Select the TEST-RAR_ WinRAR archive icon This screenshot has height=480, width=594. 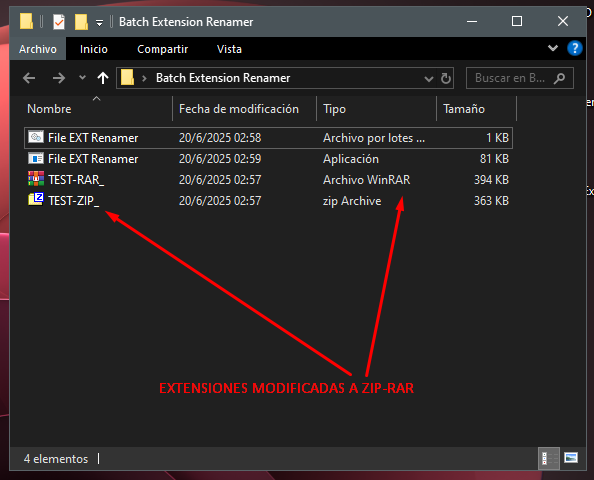click(x=36, y=178)
